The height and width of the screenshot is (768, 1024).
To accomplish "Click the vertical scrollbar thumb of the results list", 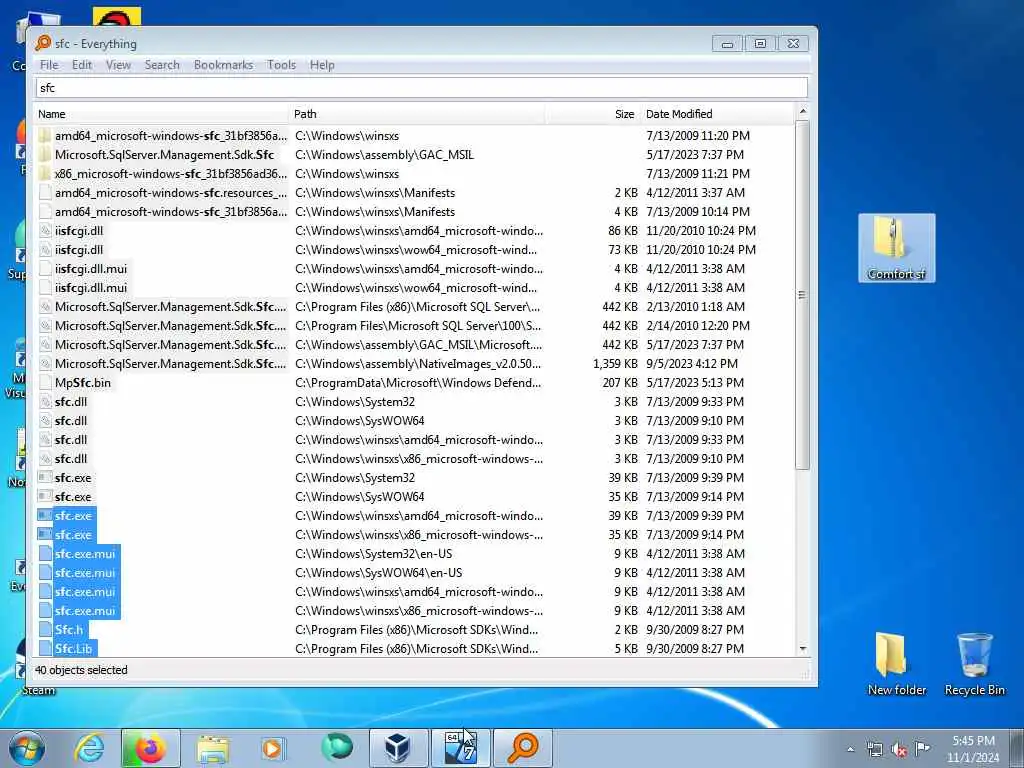I will (803, 295).
